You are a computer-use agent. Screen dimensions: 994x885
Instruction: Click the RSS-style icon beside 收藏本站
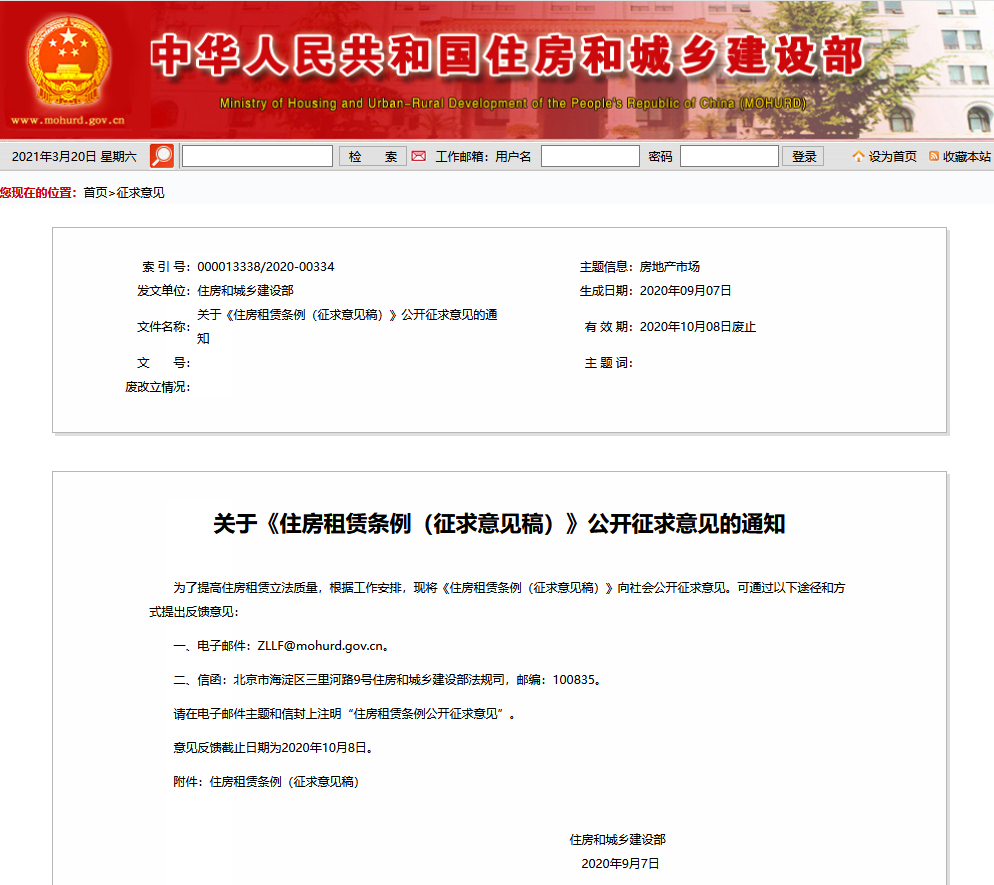click(934, 156)
